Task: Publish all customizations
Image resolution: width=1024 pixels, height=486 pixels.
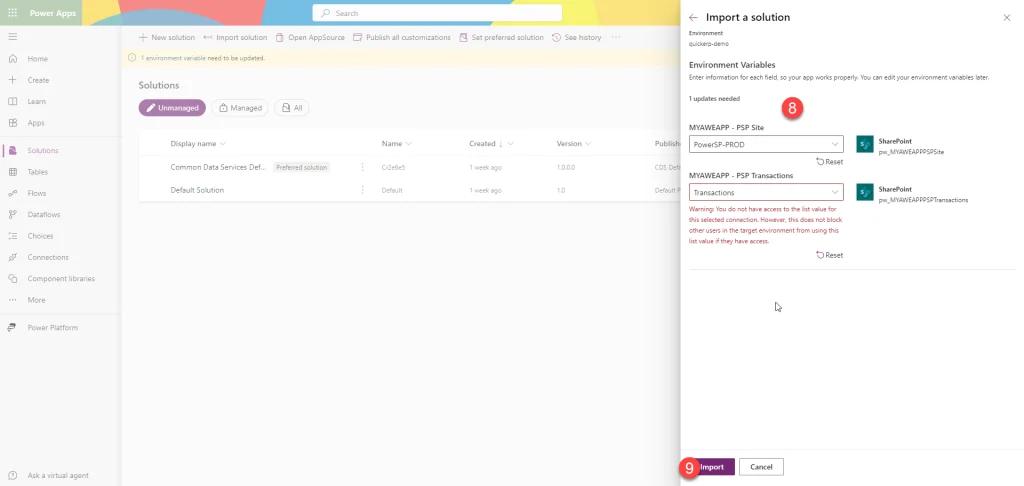Action: (402, 37)
